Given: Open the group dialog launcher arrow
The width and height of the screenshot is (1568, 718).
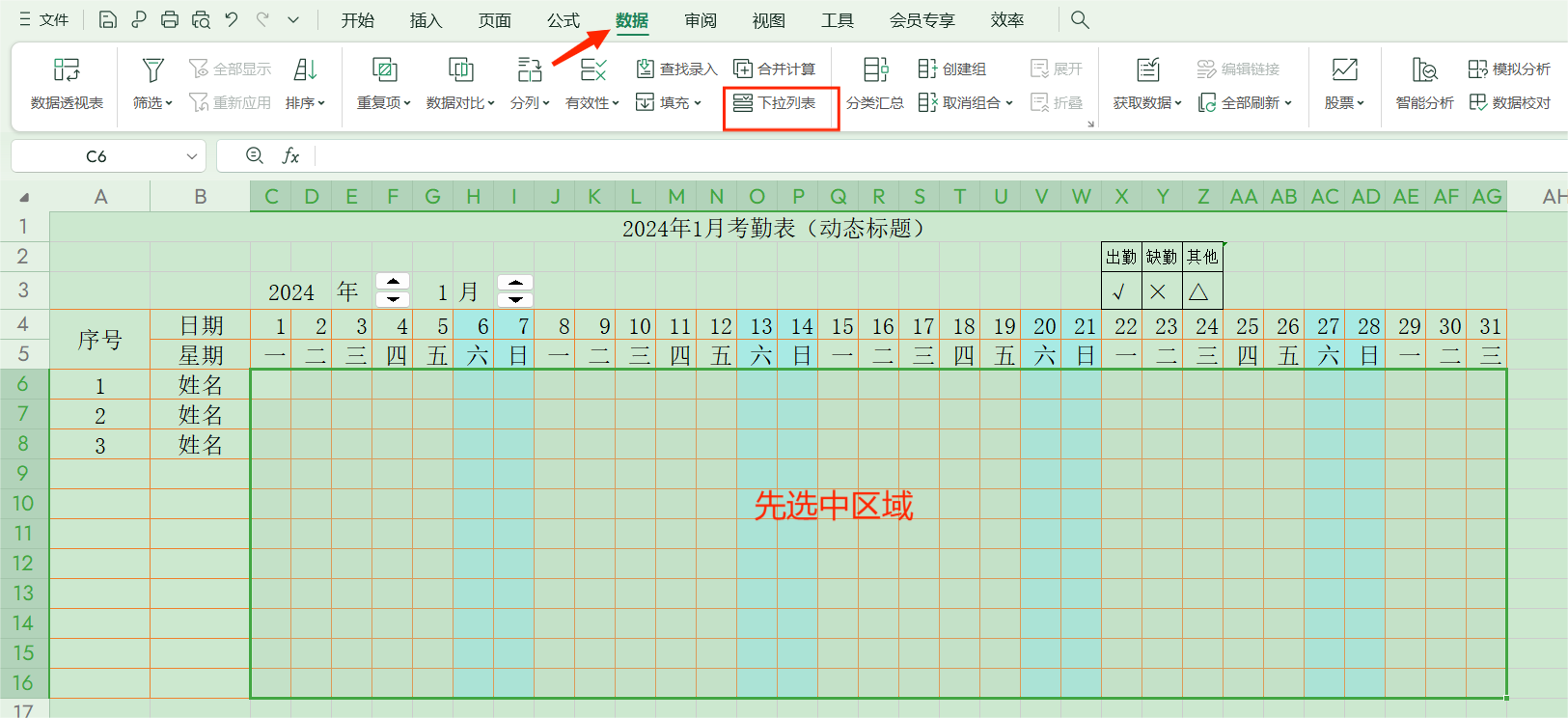Looking at the screenshot, I should point(1090,124).
